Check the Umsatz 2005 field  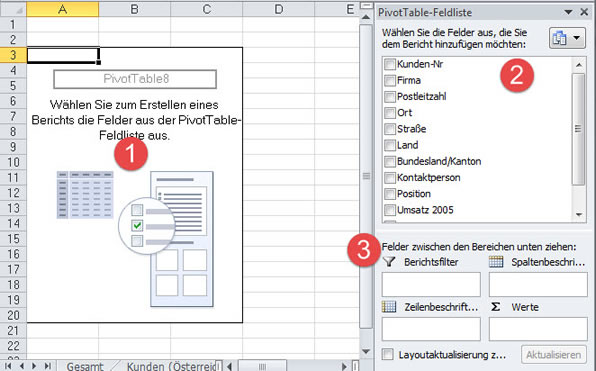coord(390,210)
